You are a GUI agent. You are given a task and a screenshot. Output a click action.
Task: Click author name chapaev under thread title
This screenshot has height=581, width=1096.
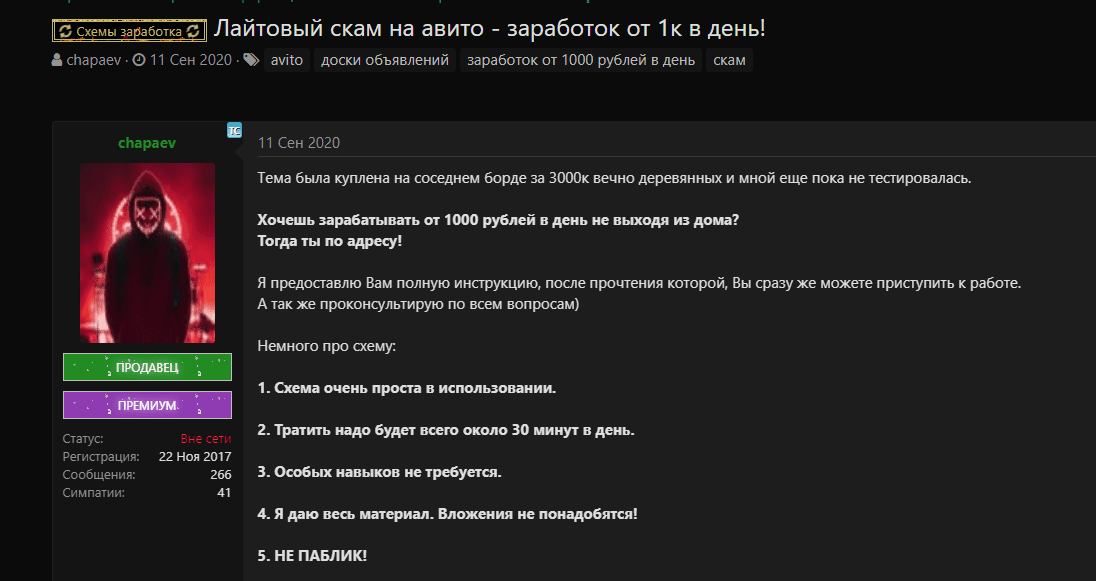click(94, 60)
